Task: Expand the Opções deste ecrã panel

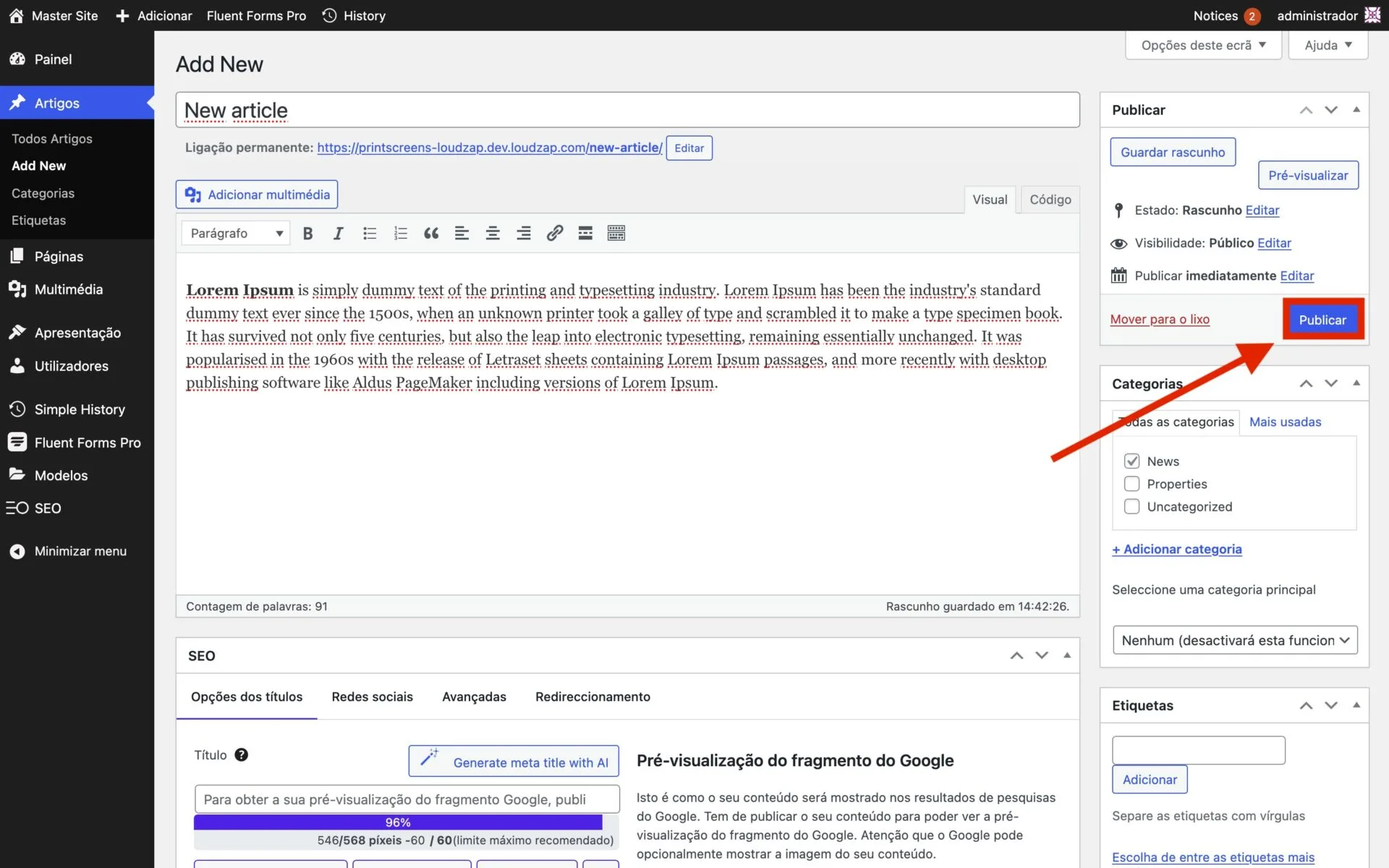Action: (x=1202, y=45)
